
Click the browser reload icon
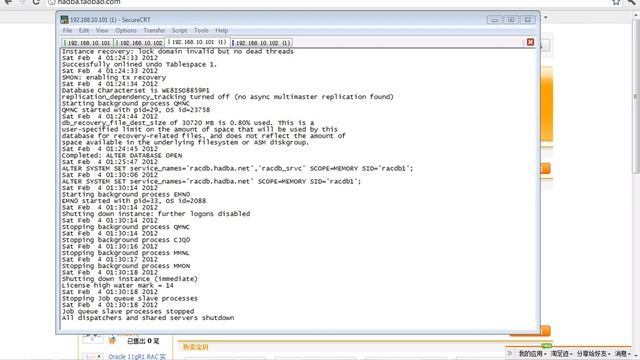(36, 2)
